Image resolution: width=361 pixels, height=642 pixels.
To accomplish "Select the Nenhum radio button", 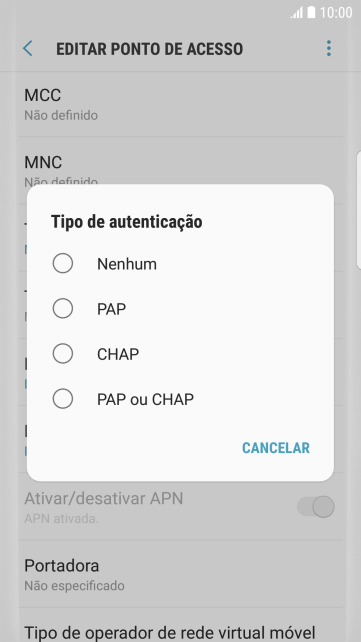I will click(x=63, y=263).
